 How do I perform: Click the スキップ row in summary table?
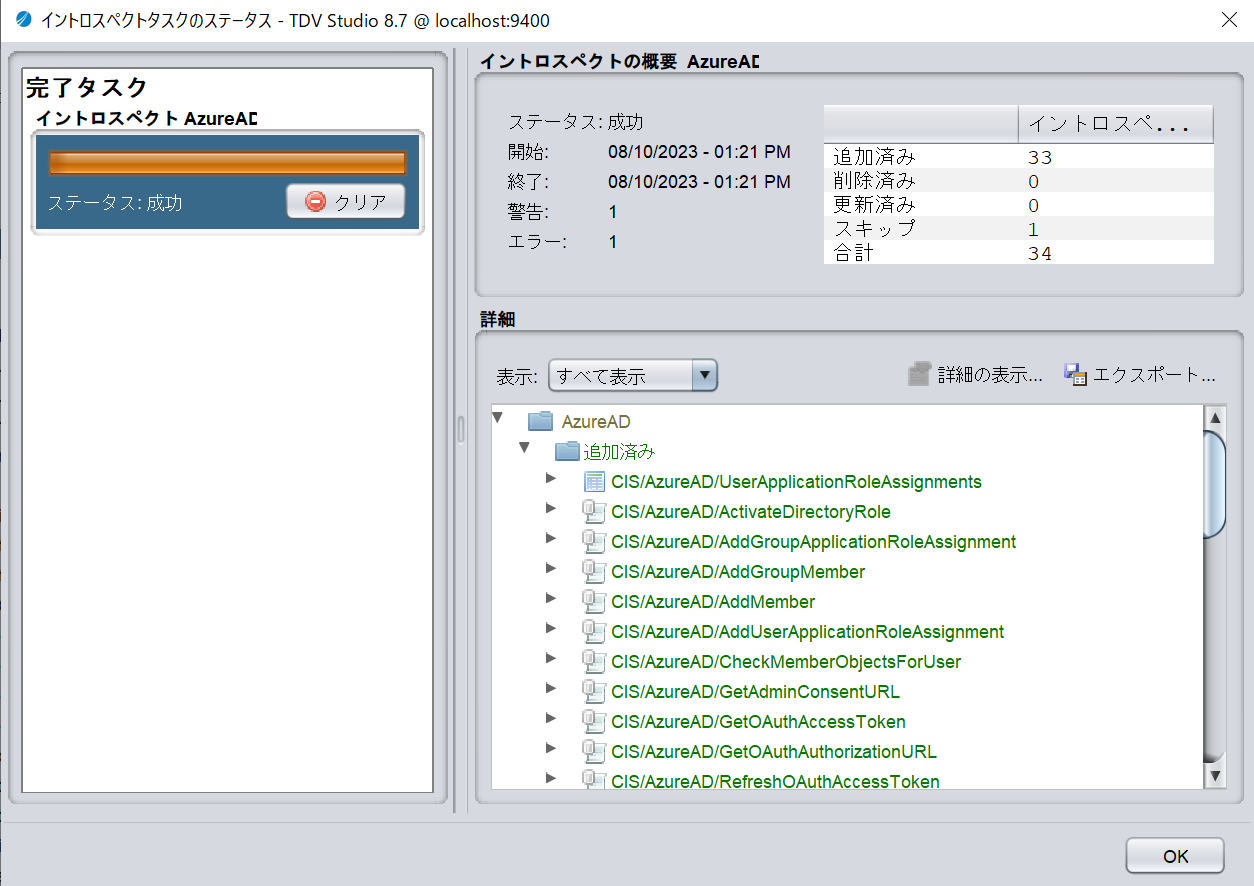pos(1018,228)
